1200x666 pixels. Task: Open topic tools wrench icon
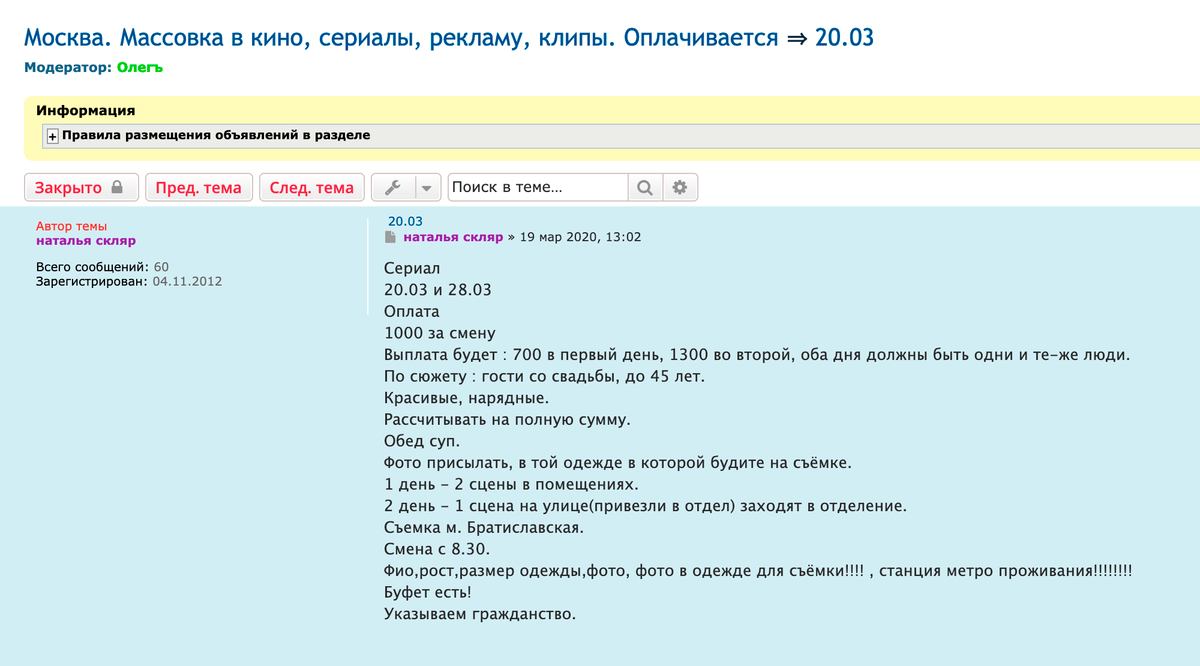[392, 187]
